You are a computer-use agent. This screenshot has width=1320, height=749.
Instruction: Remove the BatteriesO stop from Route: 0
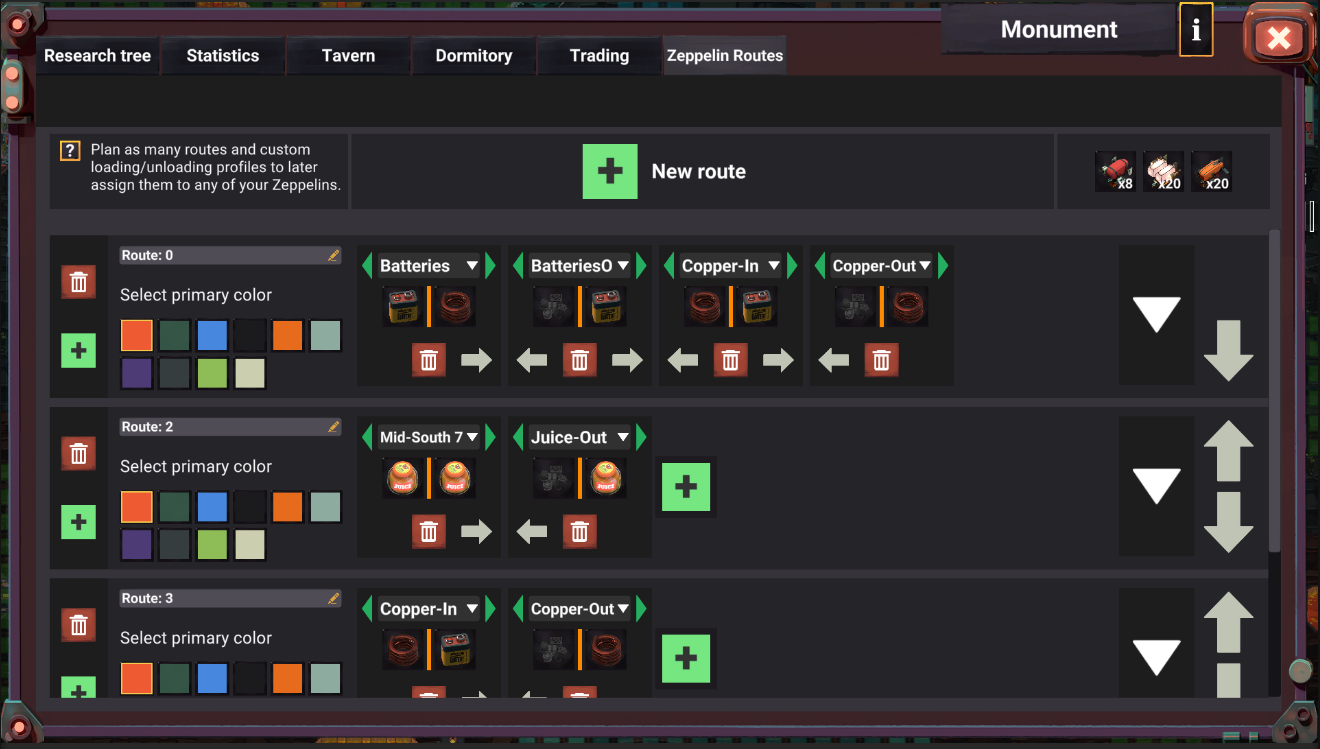(580, 360)
